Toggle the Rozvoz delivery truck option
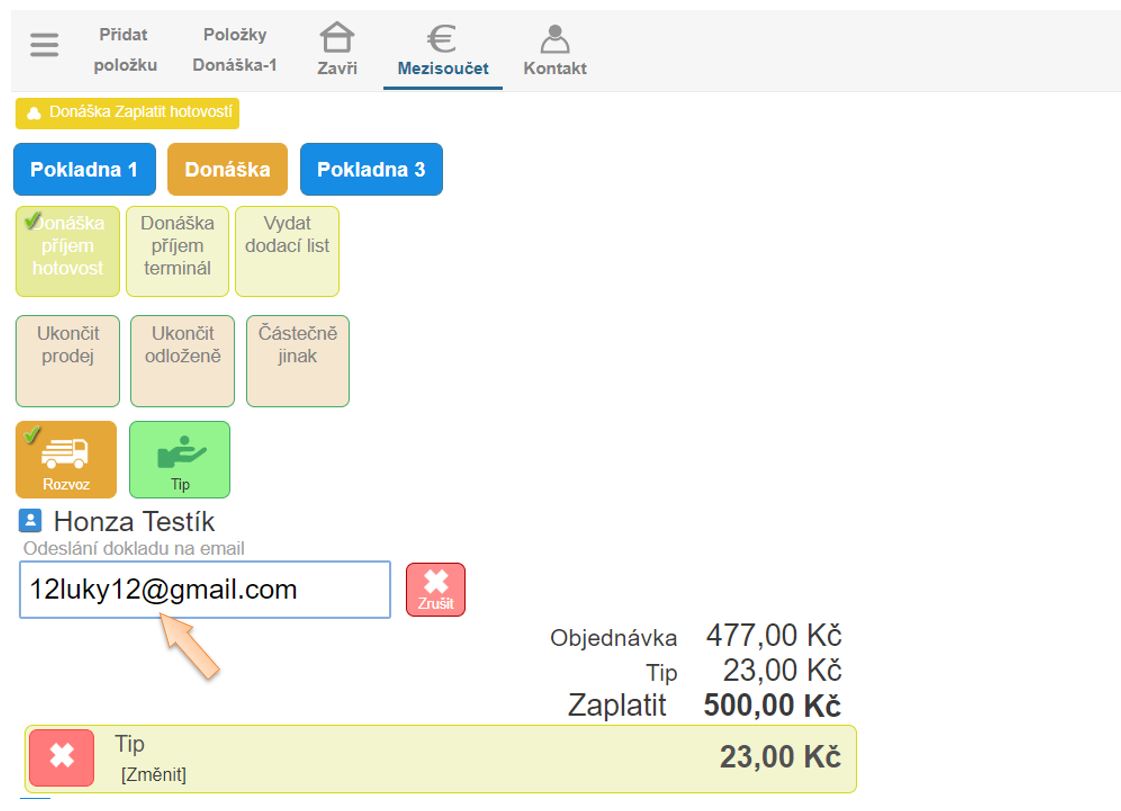The height and width of the screenshot is (811, 1121). coord(66,459)
